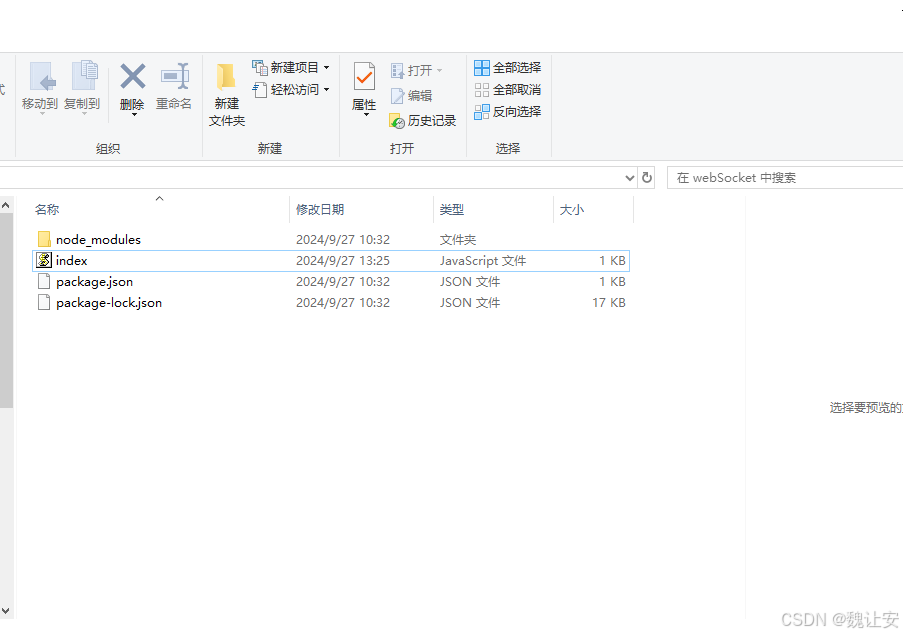Click the refresh icon beside the address bar

(647, 177)
